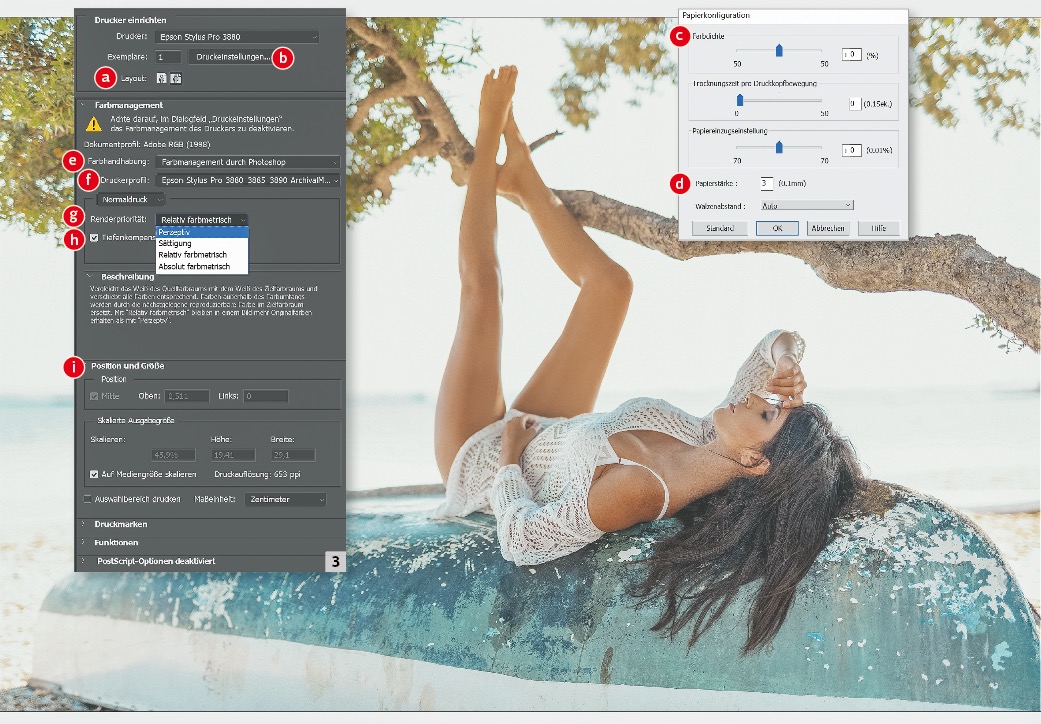The width and height of the screenshot is (1041, 724).
Task: Select the portrait layout icon
Action: click(160, 77)
